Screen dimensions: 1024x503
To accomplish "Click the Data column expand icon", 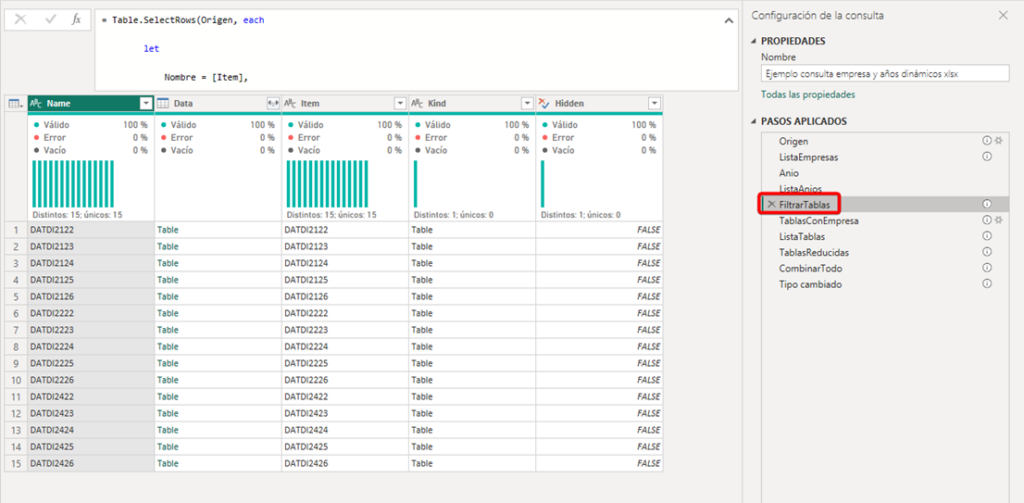I will point(272,103).
